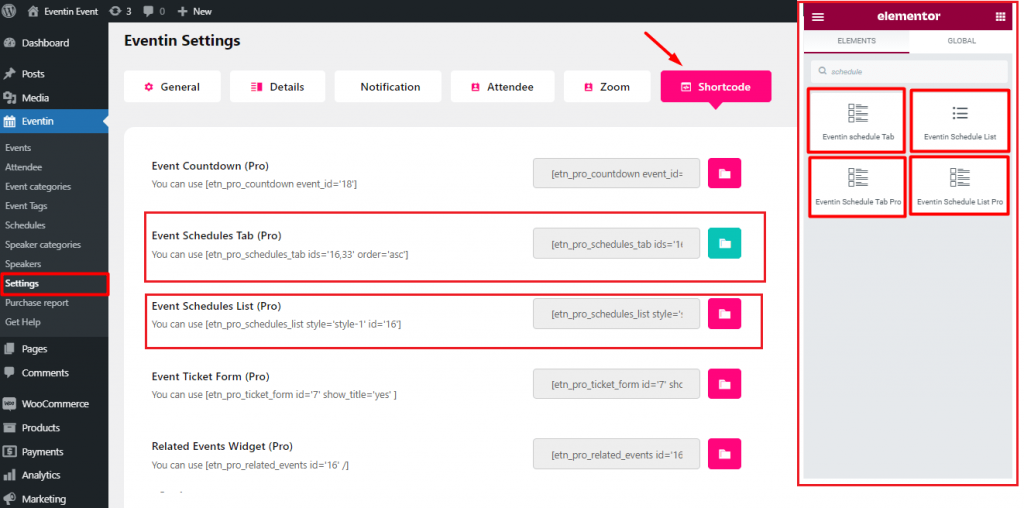1024x508 pixels.
Task: Open the Elementor widgets grid icon
Action: (1000, 17)
